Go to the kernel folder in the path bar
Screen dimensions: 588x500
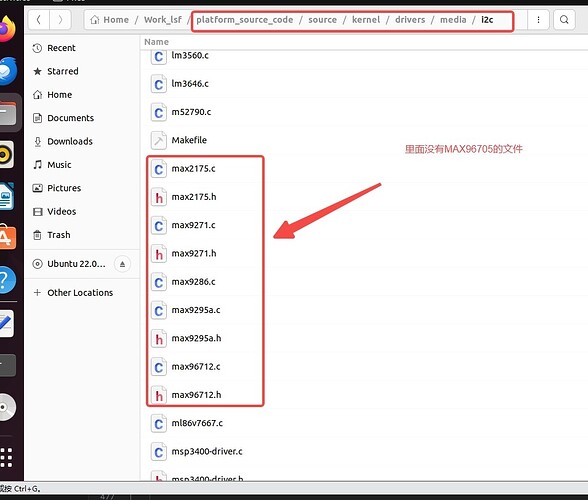coord(366,20)
